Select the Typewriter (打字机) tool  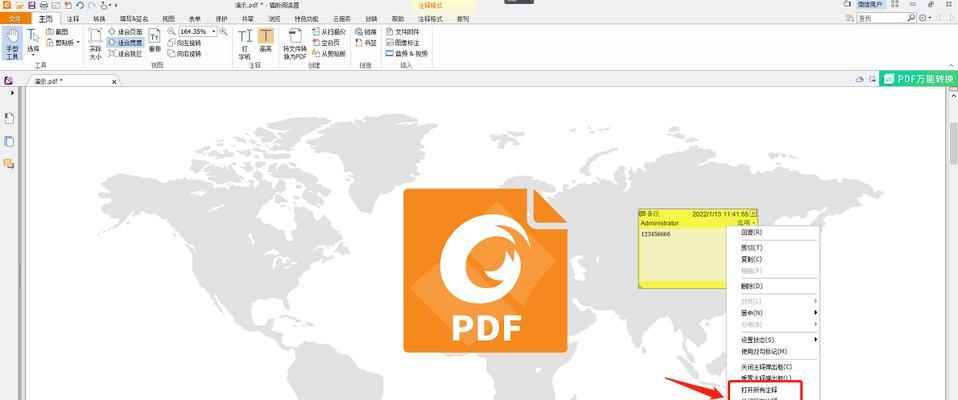[x=244, y=43]
